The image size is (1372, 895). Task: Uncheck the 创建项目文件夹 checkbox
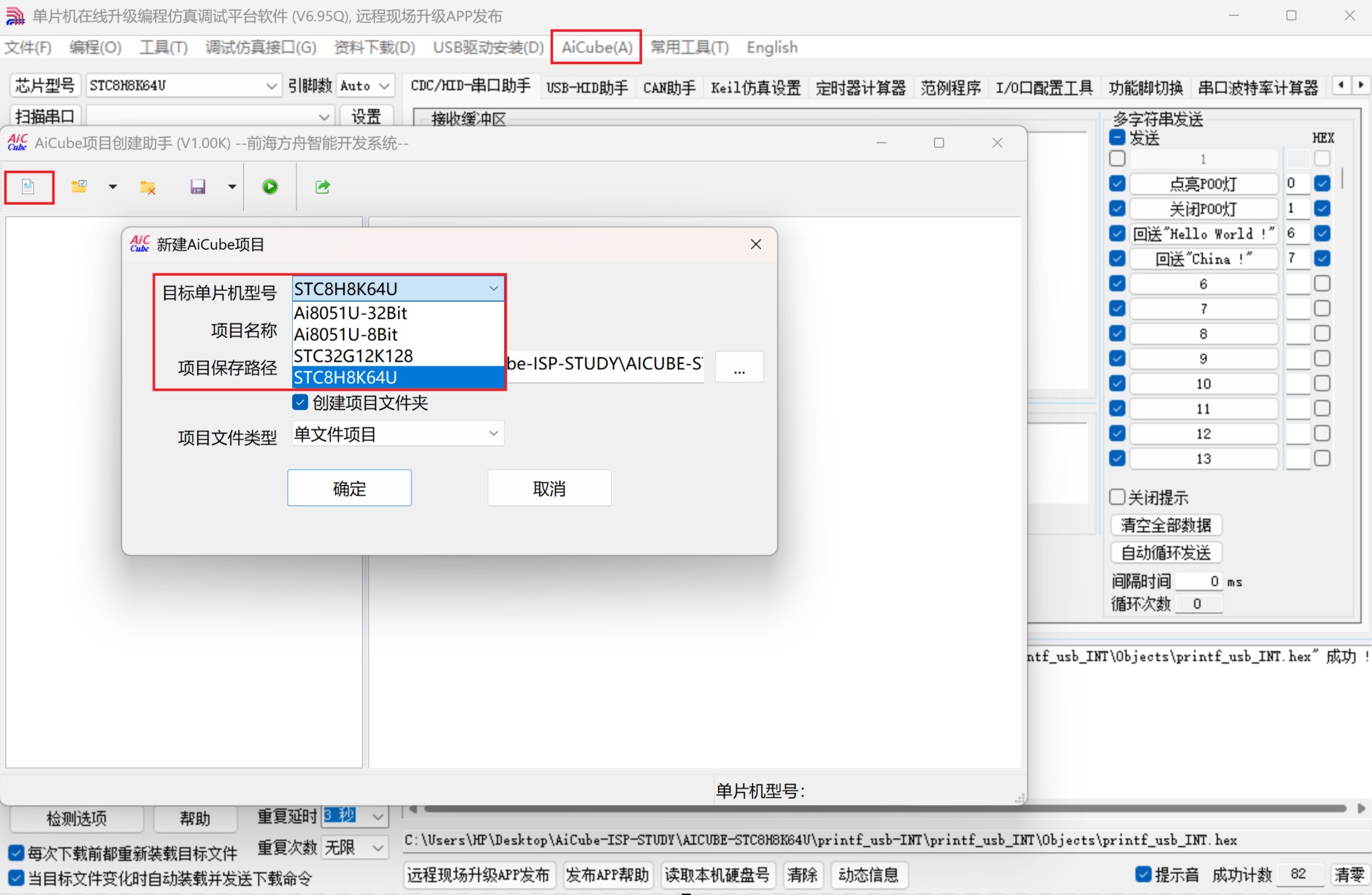click(300, 402)
